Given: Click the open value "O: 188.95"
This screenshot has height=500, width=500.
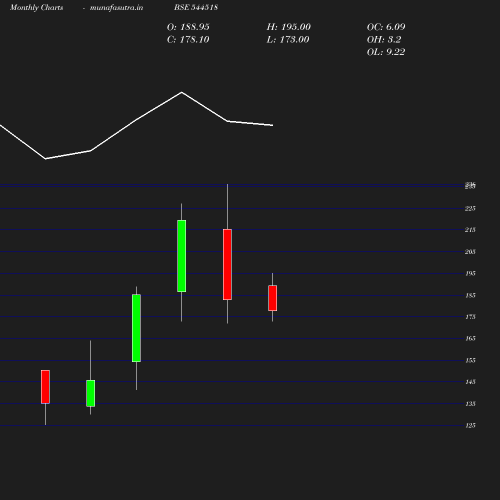Looking at the screenshot, I should click(x=188, y=27).
